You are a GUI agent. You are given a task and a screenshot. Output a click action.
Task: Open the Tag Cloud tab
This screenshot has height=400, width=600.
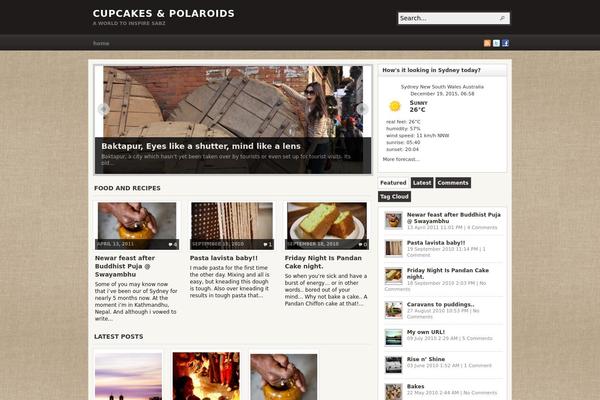click(395, 197)
